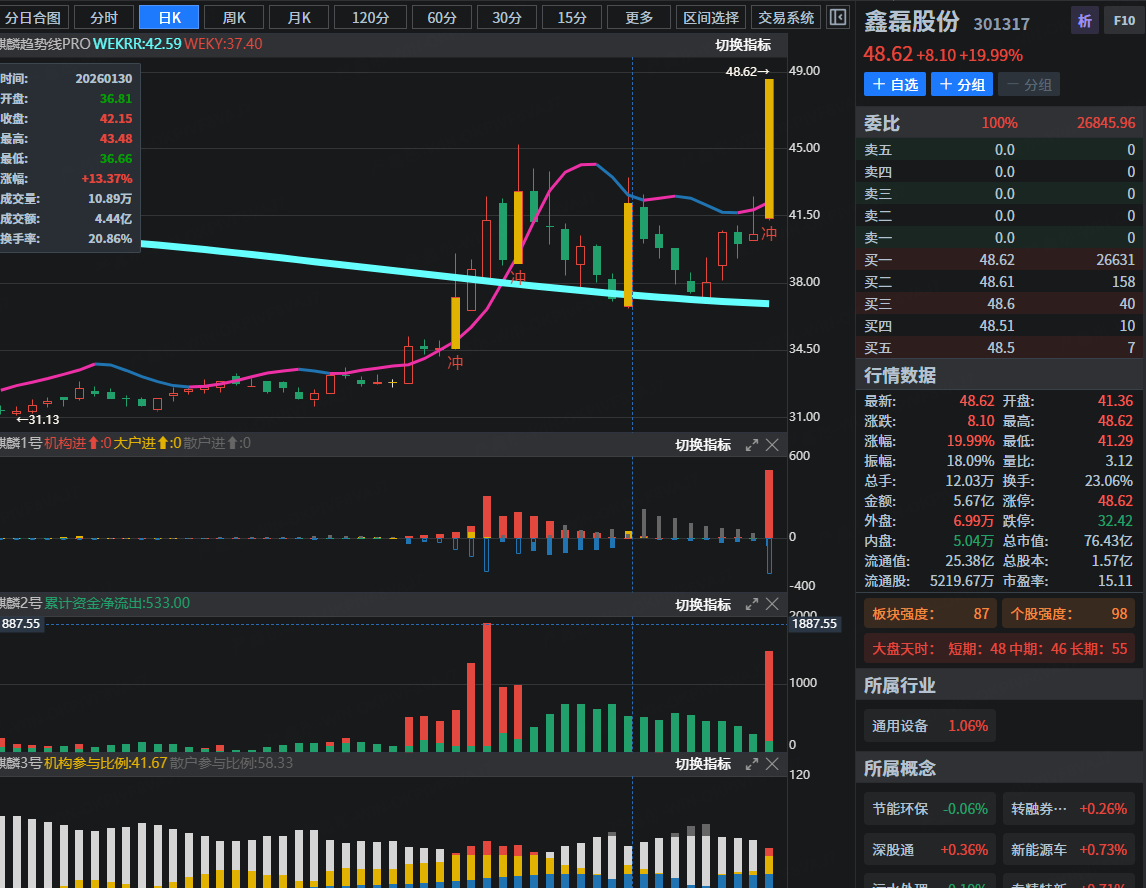
Task: Open the 析 analysis icon
Action: point(1084,21)
